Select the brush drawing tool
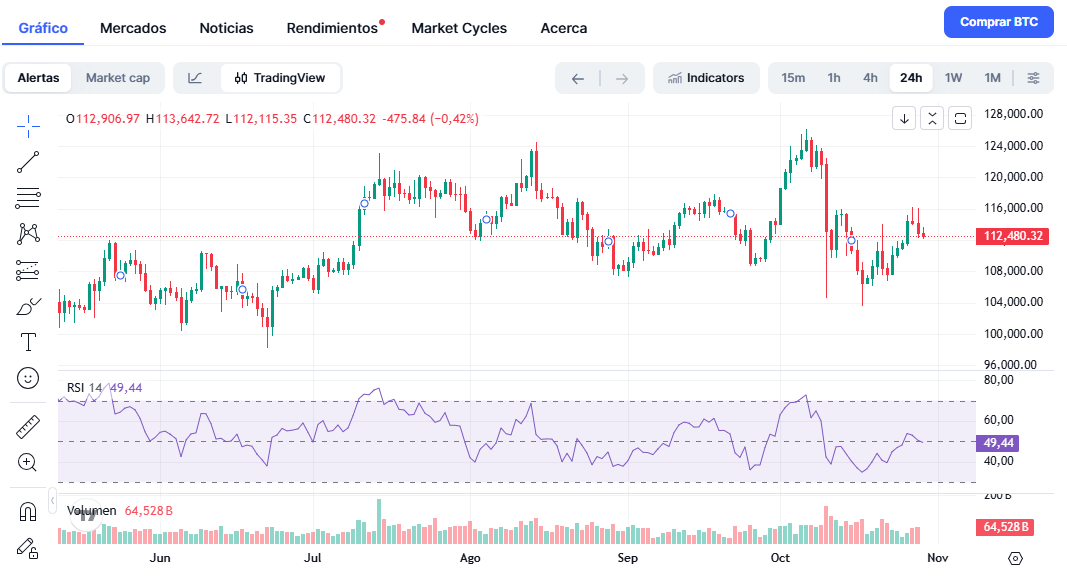Viewport: 1067px width, 585px height. click(28, 307)
